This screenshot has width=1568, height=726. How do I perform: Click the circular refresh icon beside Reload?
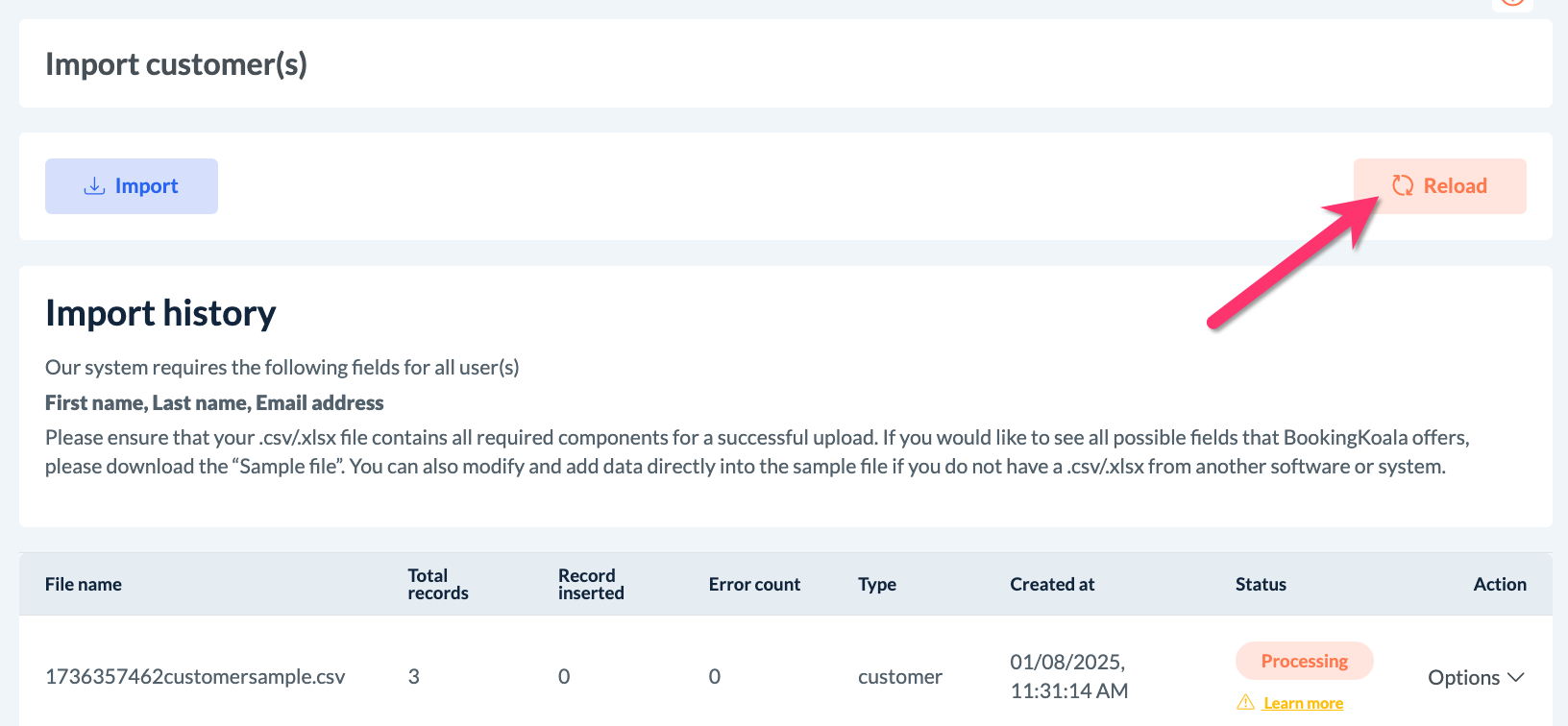(x=1403, y=185)
